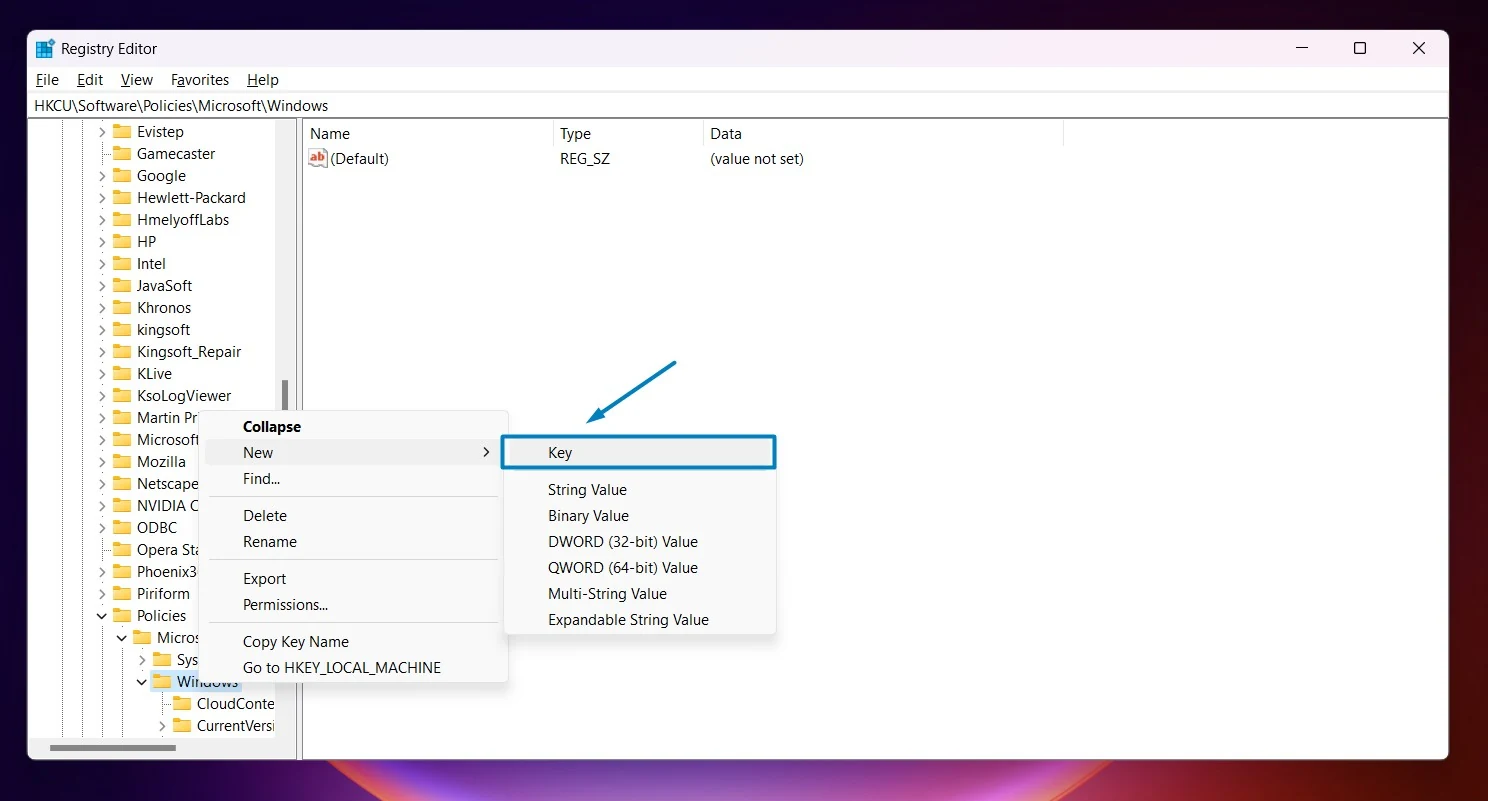The image size is (1488, 801).
Task: Expand the Khronos key
Action: [x=102, y=308]
